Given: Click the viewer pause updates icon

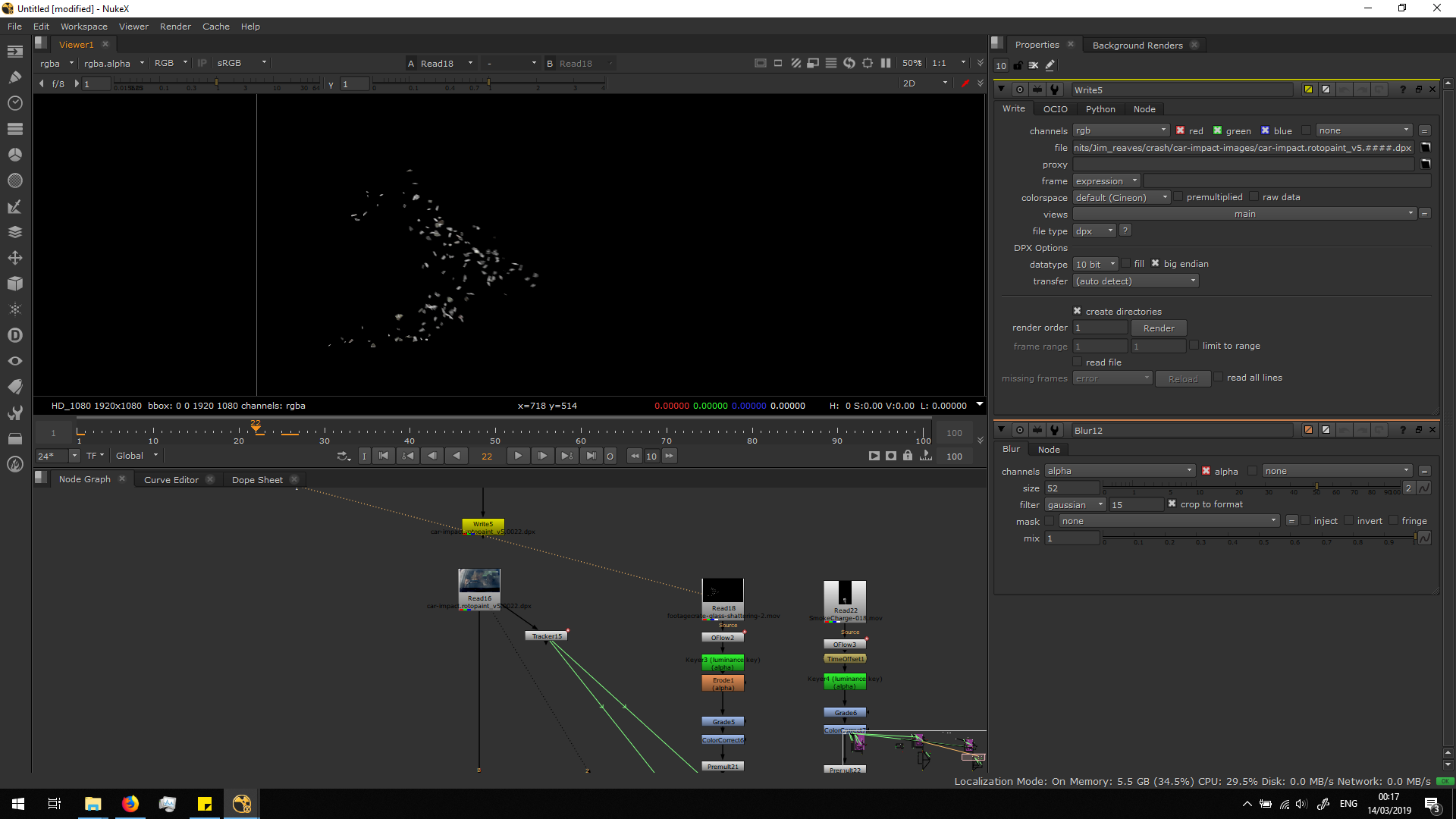Looking at the screenshot, I should (x=885, y=63).
